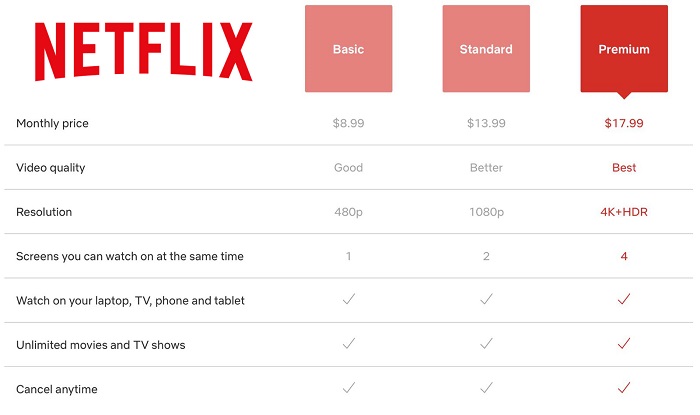Click Basic checkmark for Unlimited movies and TV shows
The height and width of the screenshot is (415, 700).
click(x=348, y=344)
